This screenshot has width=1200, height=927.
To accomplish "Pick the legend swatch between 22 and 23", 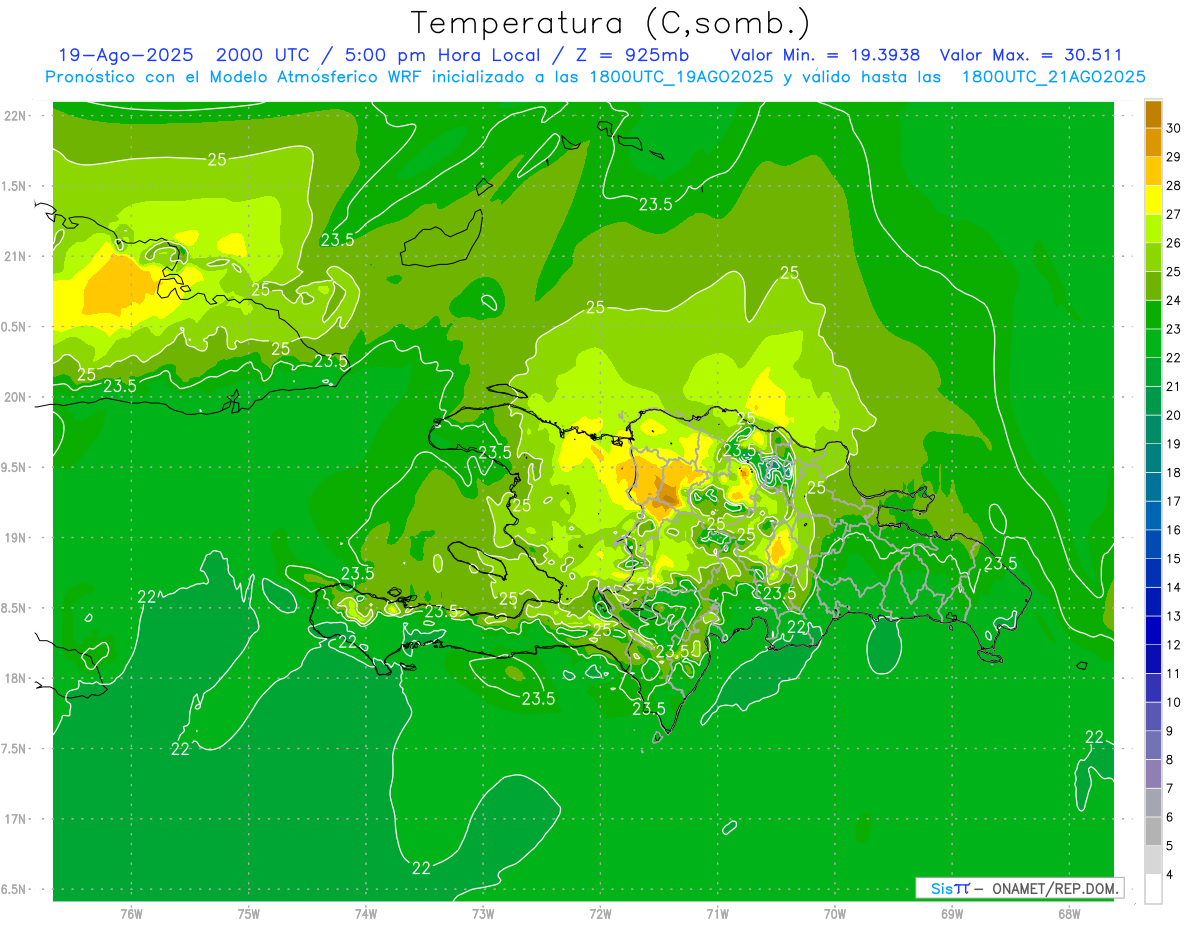I will [x=1153, y=343].
